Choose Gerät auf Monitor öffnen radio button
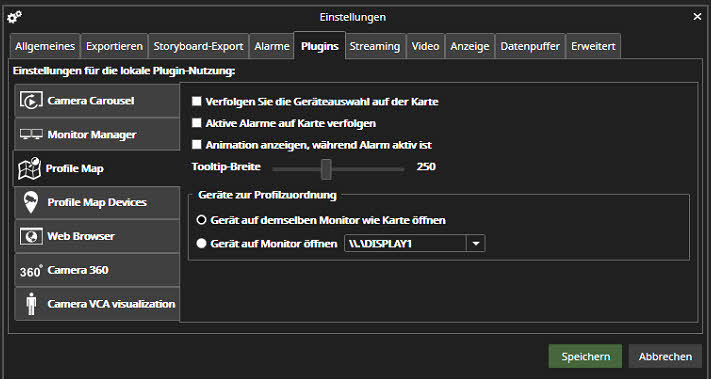Image resolution: width=711 pixels, height=379 pixels. [x=201, y=243]
